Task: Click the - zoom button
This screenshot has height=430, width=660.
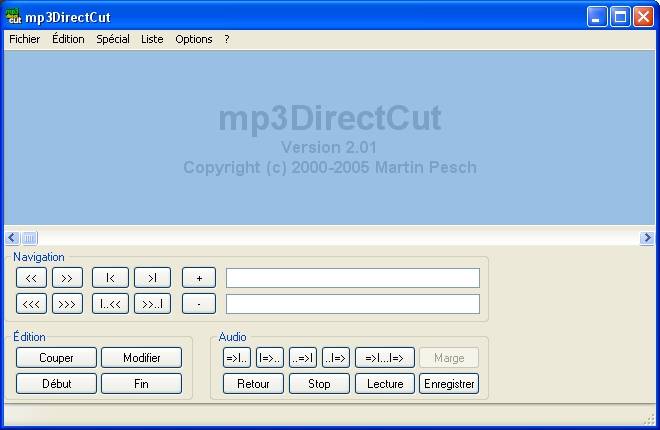Action: point(199,304)
